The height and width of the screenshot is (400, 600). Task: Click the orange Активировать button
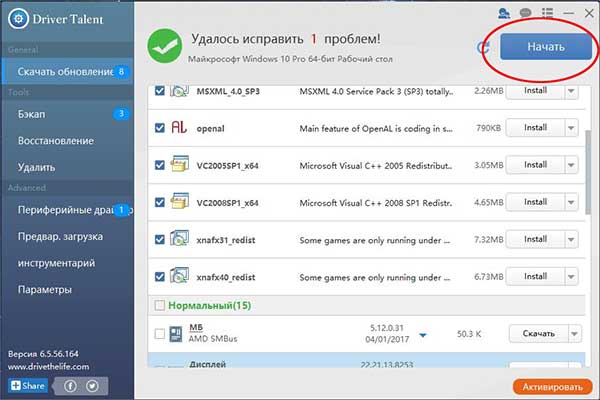[x=553, y=387]
